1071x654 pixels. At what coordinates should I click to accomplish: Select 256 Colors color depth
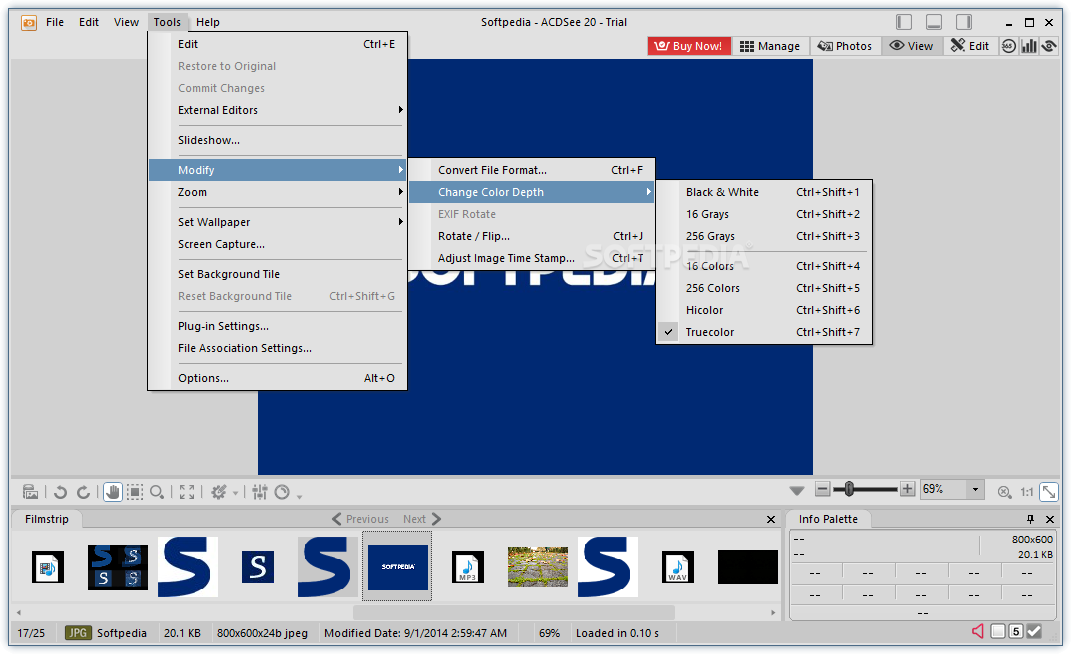pos(764,288)
